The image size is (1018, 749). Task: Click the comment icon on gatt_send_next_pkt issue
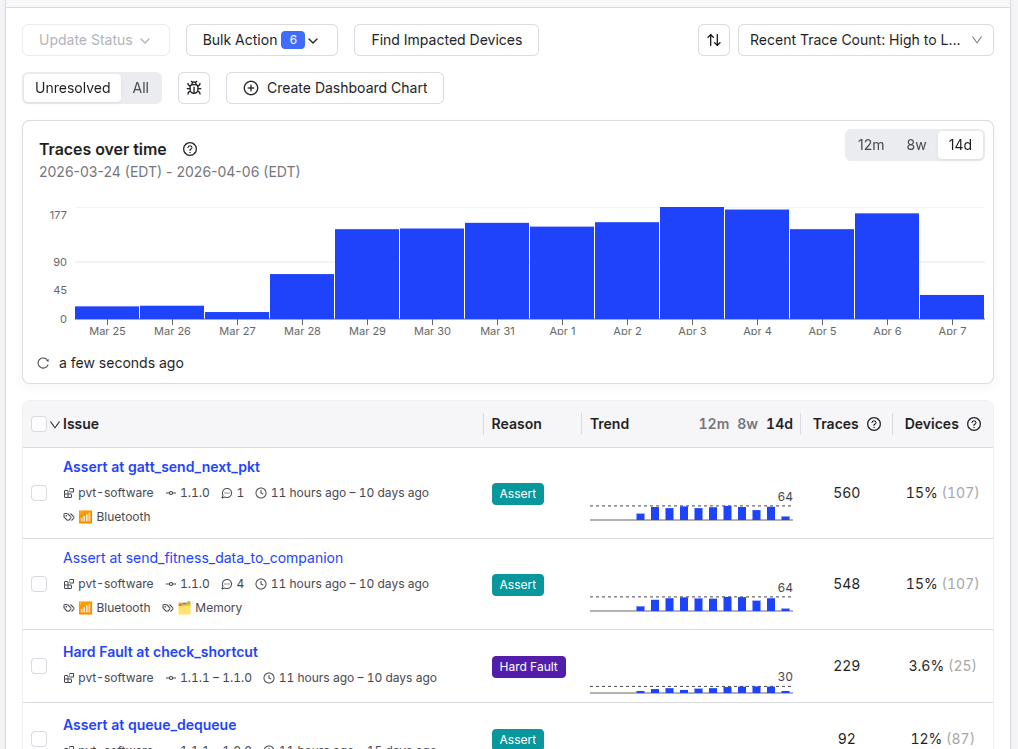(226, 493)
